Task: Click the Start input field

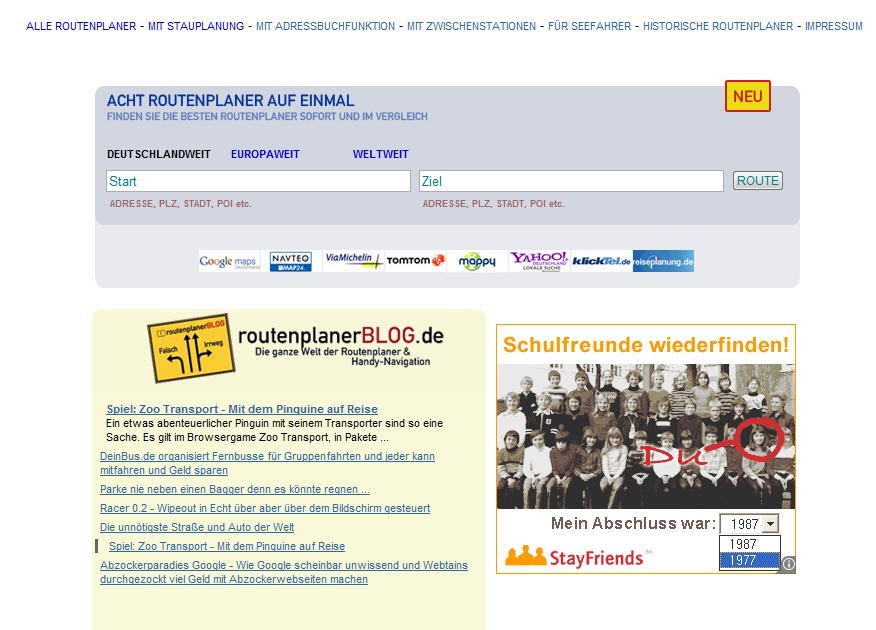Action: pyautogui.click(x=258, y=181)
